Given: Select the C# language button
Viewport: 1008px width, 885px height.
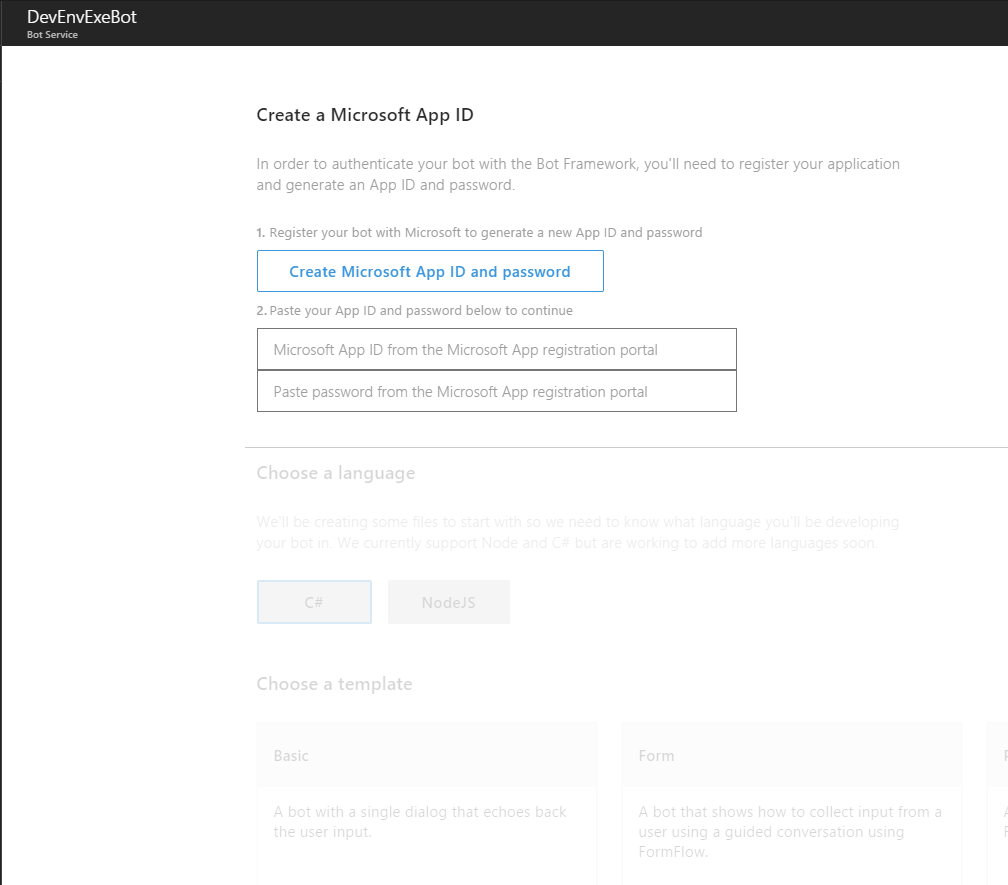Looking at the screenshot, I should pos(314,602).
